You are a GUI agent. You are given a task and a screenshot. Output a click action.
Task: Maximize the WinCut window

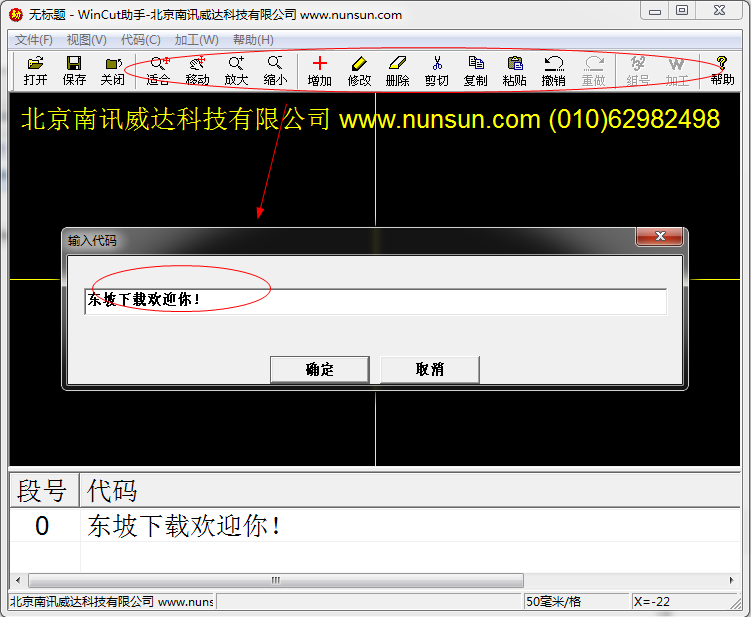click(682, 11)
